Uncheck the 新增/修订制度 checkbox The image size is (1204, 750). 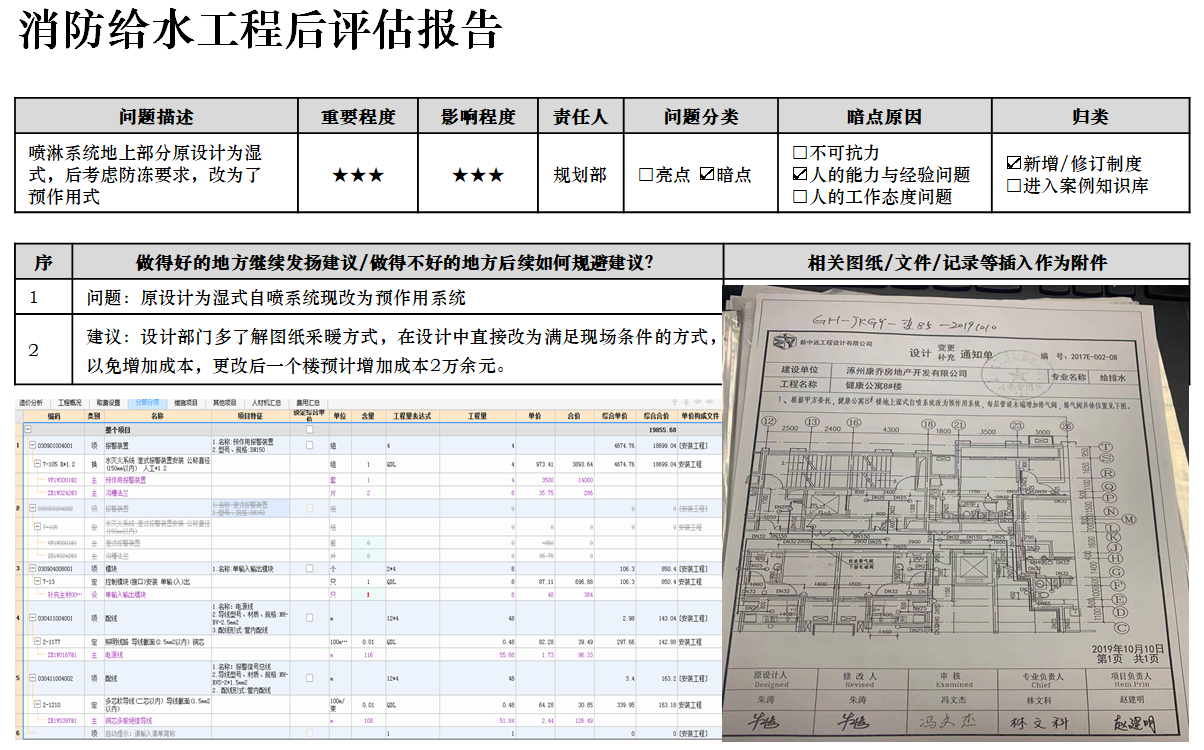pyautogui.click(x=1014, y=163)
